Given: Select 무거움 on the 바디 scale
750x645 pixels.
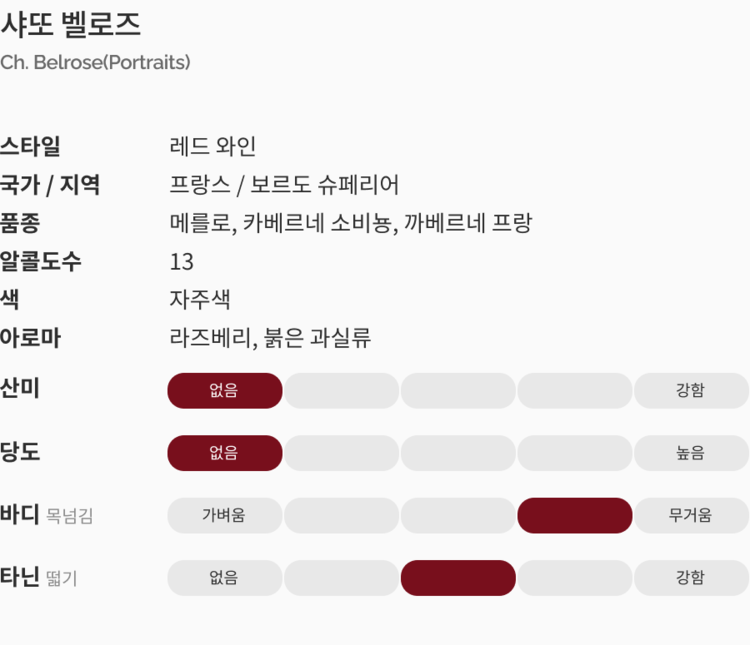Looking at the screenshot, I should tap(691, 515).
